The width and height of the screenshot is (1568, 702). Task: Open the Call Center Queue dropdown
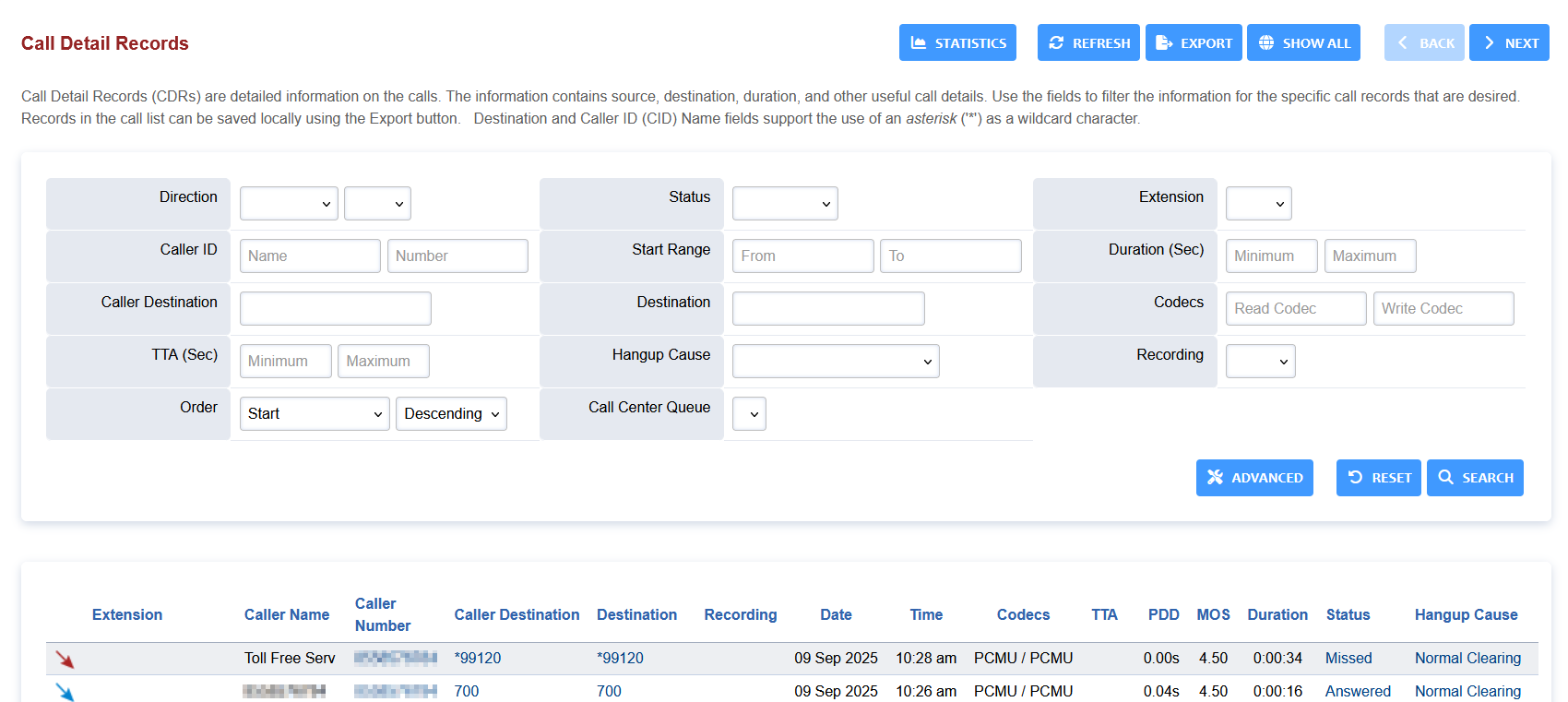click(749, 414)
